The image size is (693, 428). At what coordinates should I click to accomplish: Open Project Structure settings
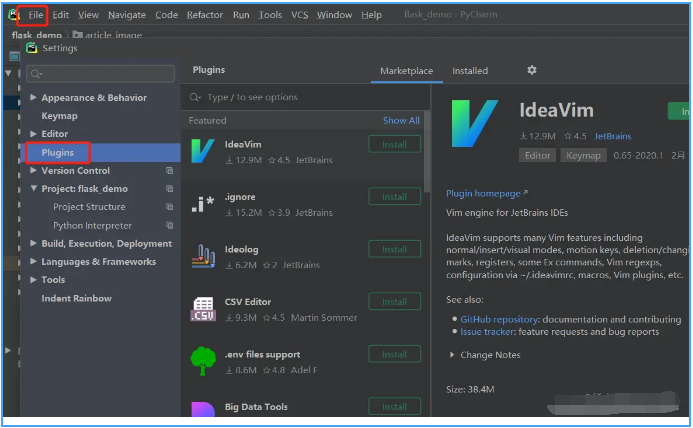(89, 207)
